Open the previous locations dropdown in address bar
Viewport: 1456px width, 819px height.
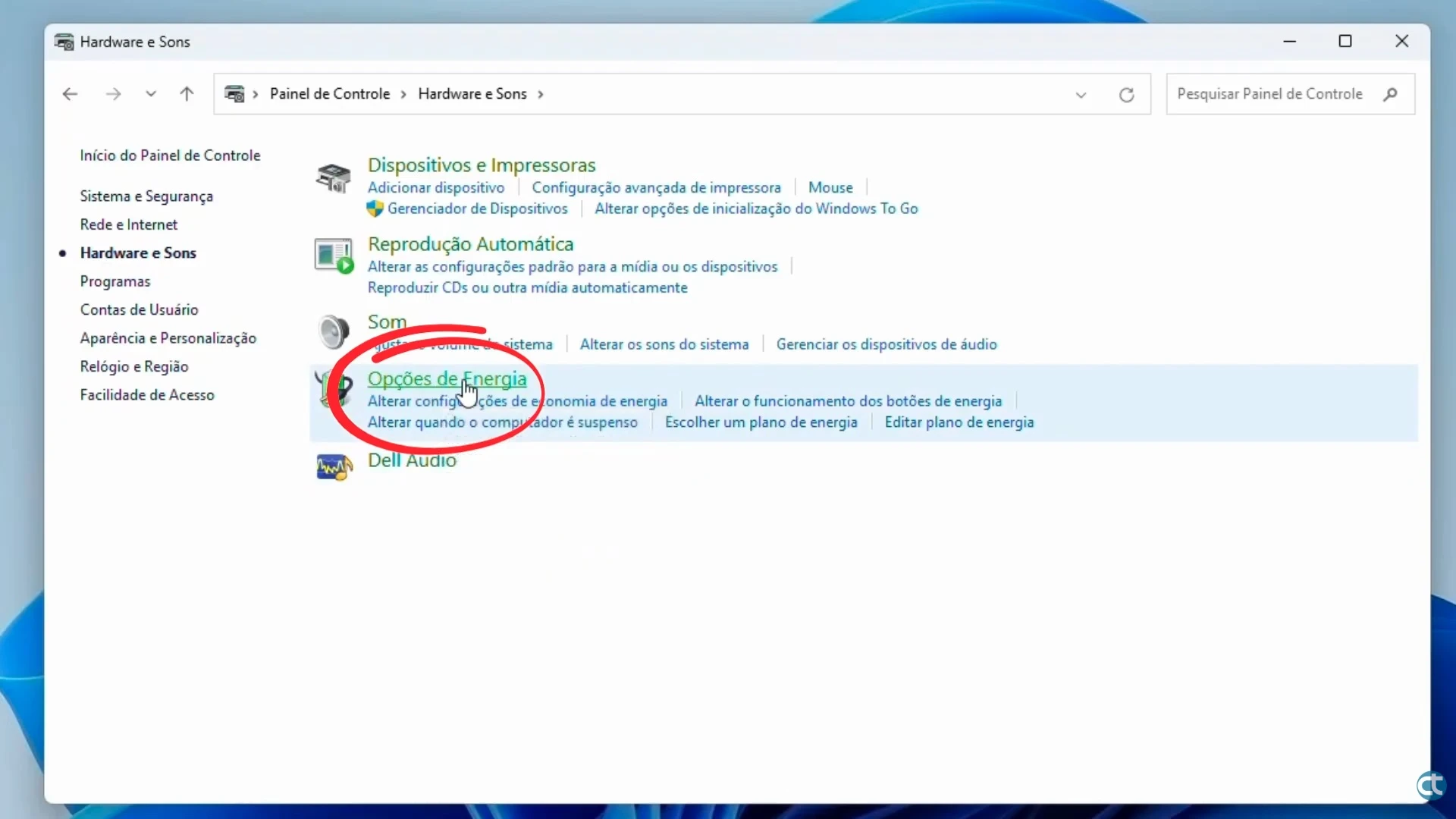(x=1081, y=94)
